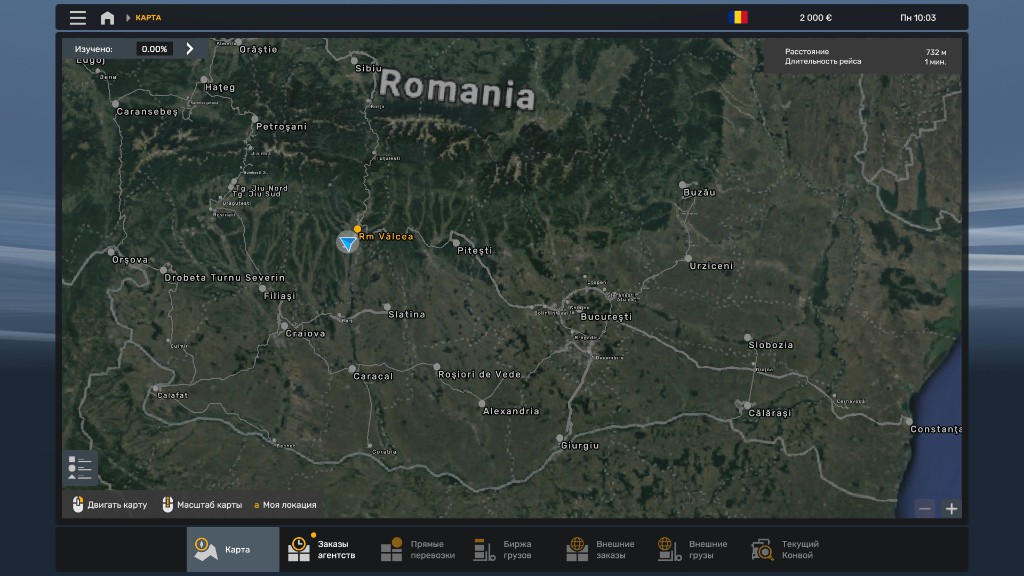
Task: Select Rm Vâlcea city on map
Action: 386,236
